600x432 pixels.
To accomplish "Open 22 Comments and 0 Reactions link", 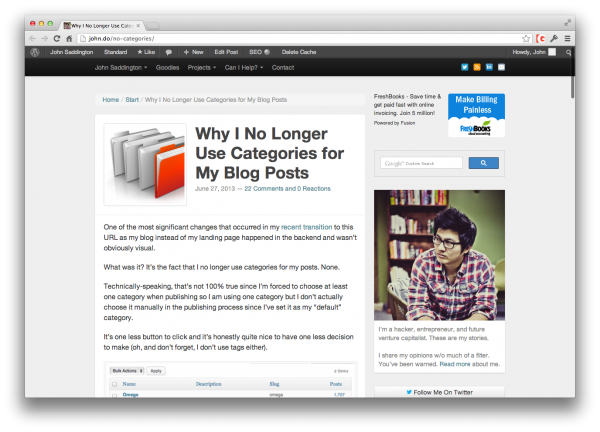I will pos(287,189).
